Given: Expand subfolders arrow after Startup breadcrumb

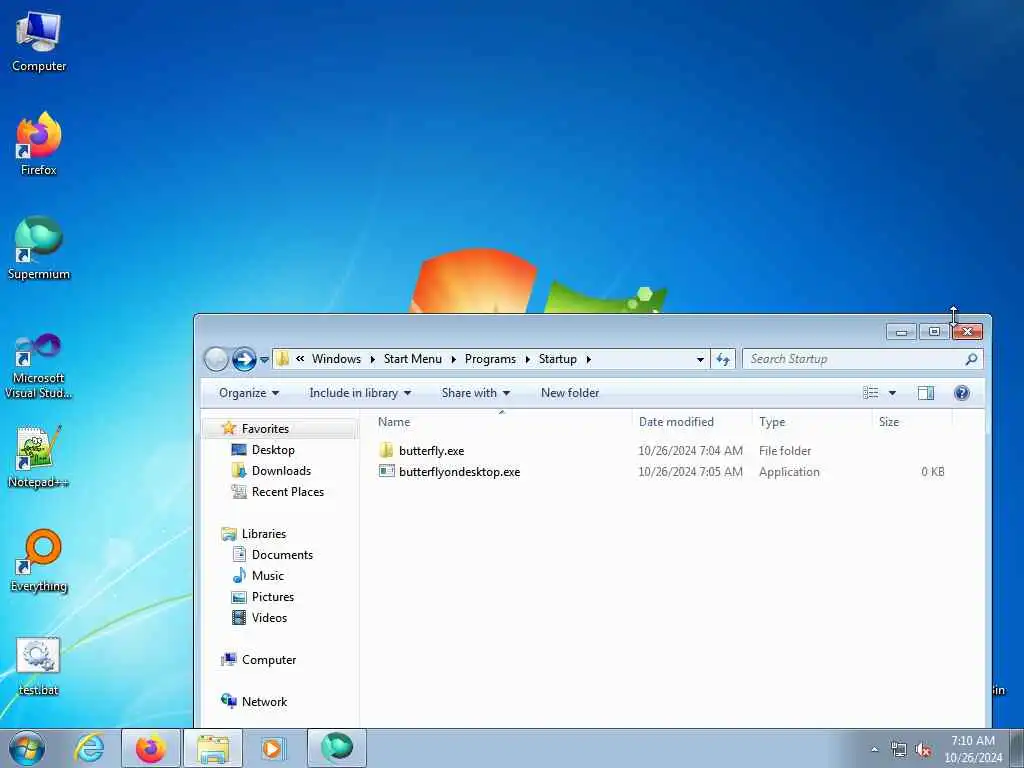Looking at the screenshot, I should click(588, 359).
